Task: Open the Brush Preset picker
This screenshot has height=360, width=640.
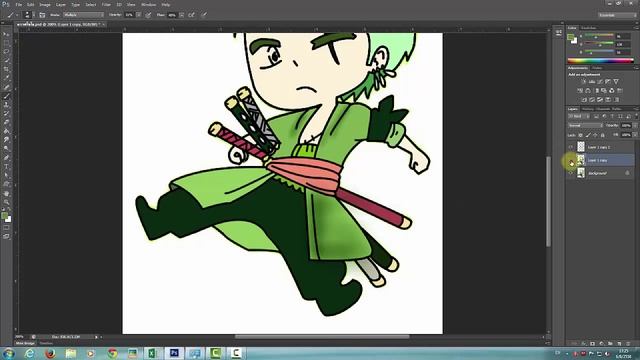Action: tap(28, 15)
